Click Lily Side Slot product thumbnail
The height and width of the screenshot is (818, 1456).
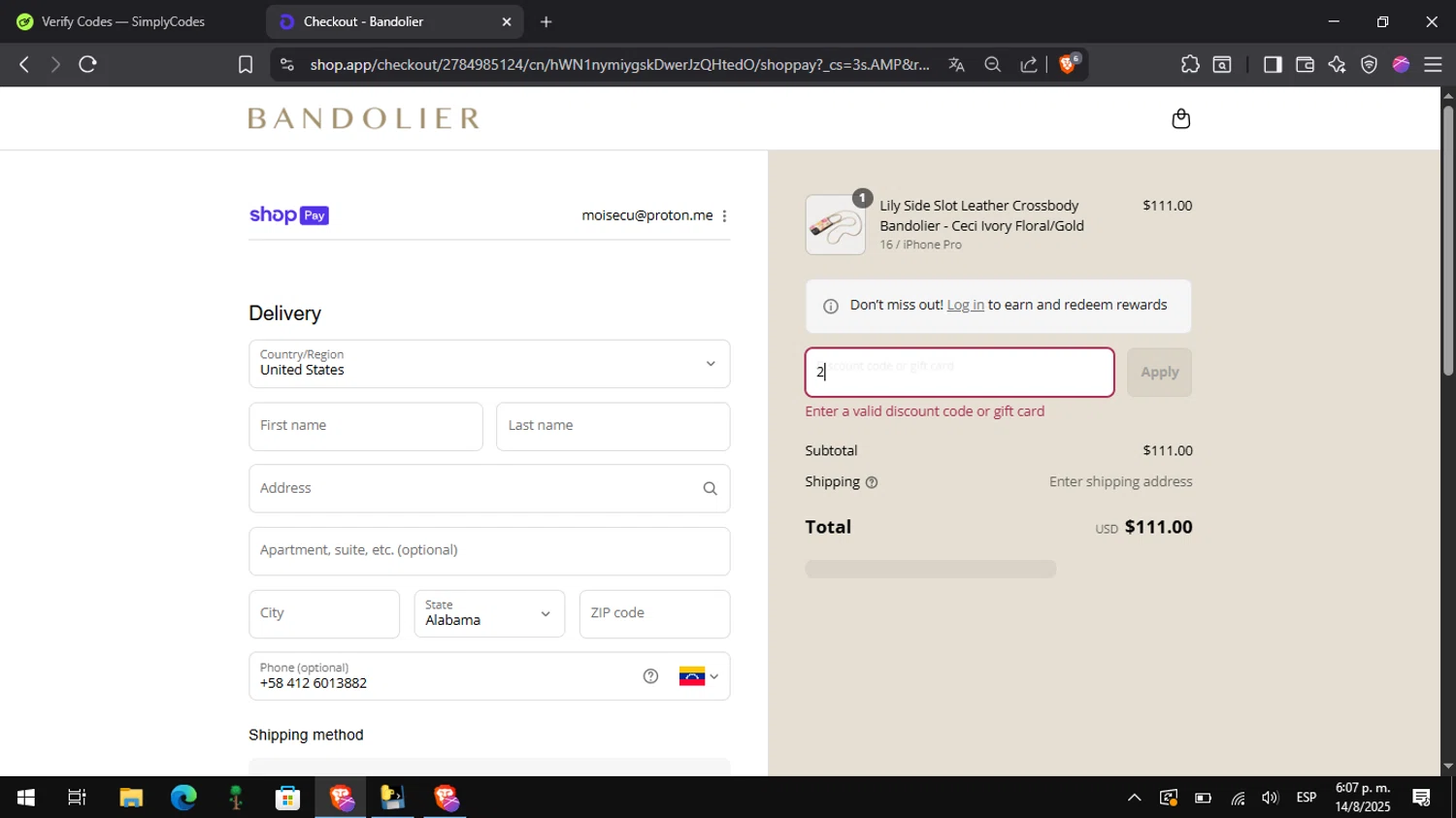836,225
